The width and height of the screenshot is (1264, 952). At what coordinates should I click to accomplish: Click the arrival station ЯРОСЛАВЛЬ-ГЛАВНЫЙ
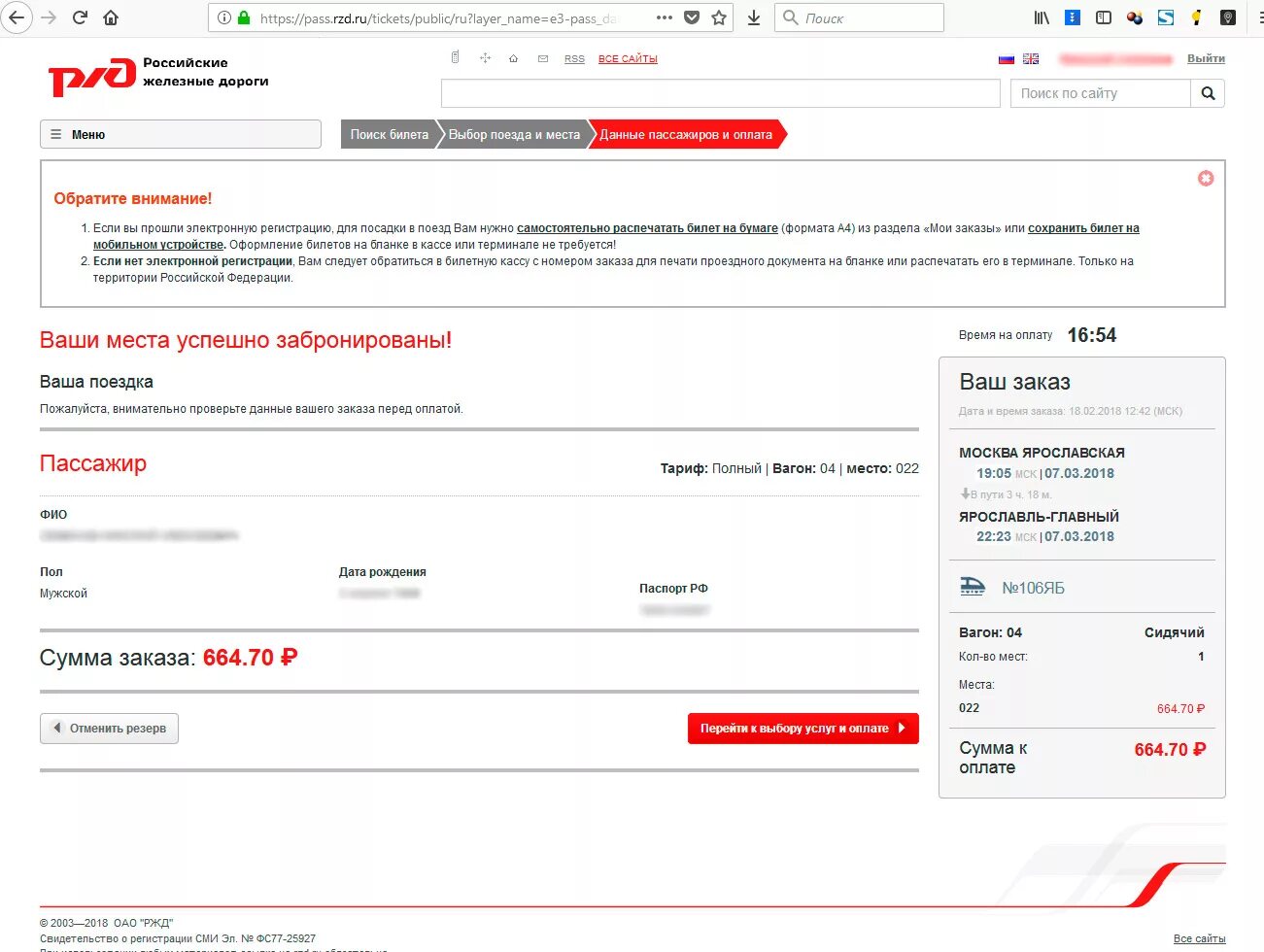click(1039, 517)
